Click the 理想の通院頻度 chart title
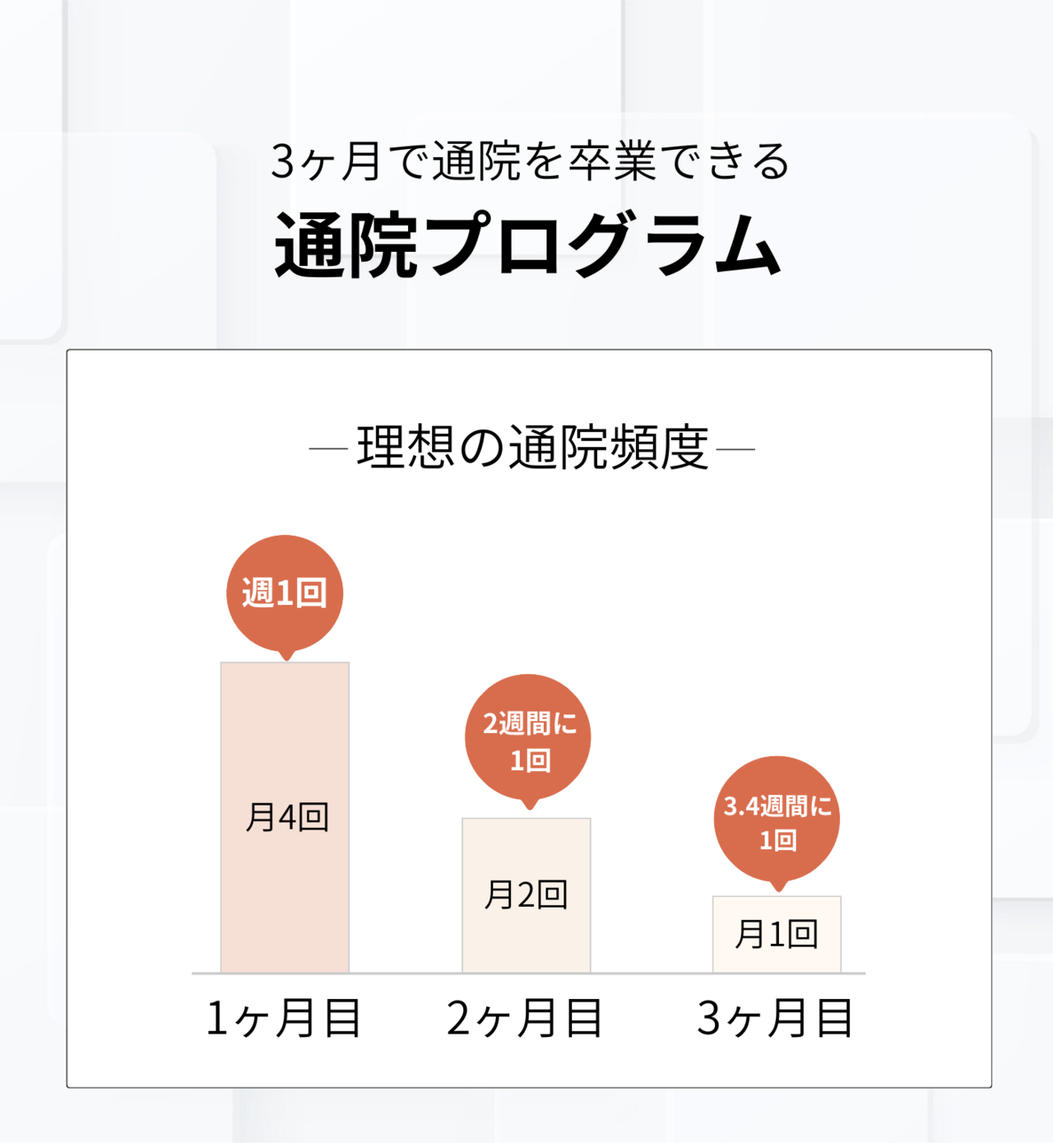Screen dimensions: 1053x1148 (532, 449)
